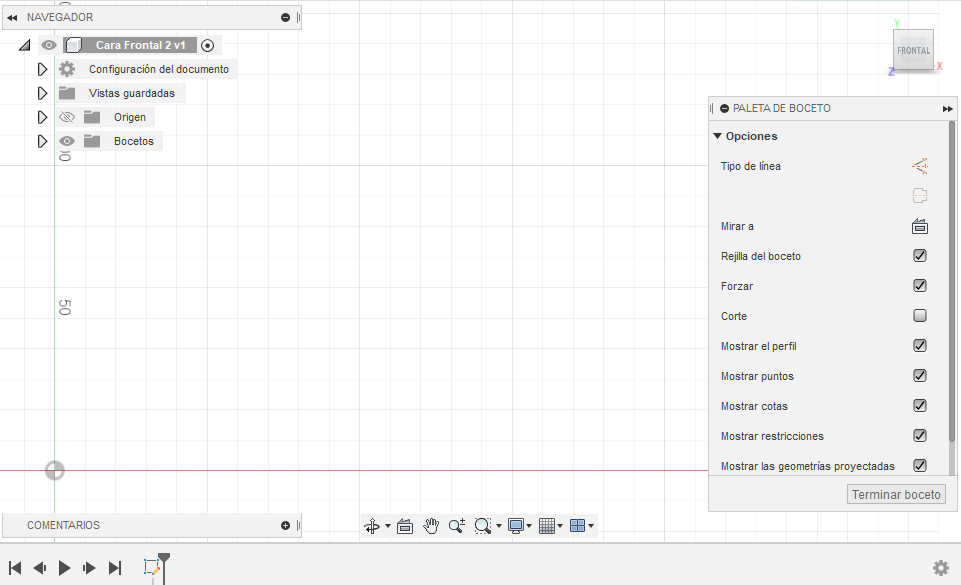Screen dimensions: 961x585
Task: Click the Orbit tool icon in navigation bar
Action: click(x=372, y=526)
